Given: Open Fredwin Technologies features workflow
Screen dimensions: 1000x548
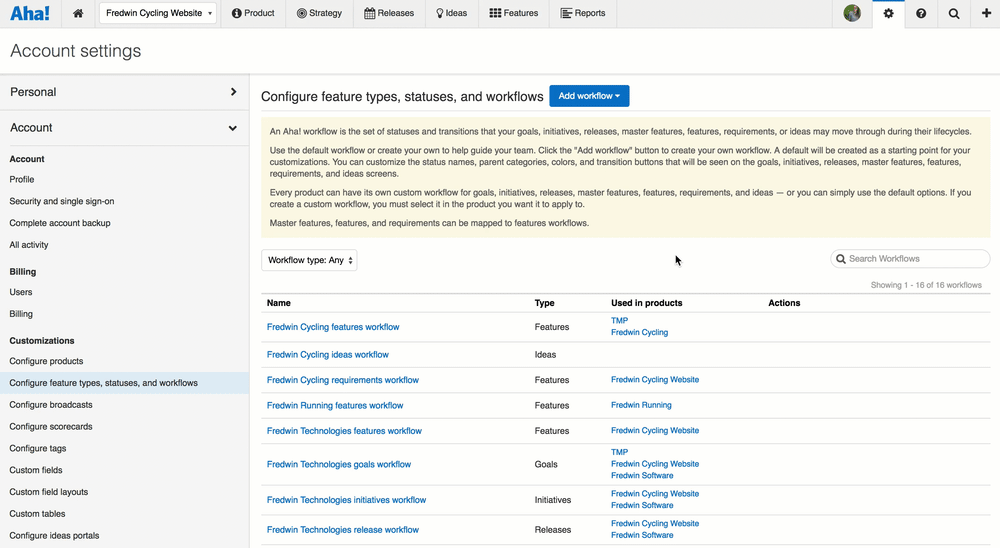Looking at the screenshot, I should point(344,431).
